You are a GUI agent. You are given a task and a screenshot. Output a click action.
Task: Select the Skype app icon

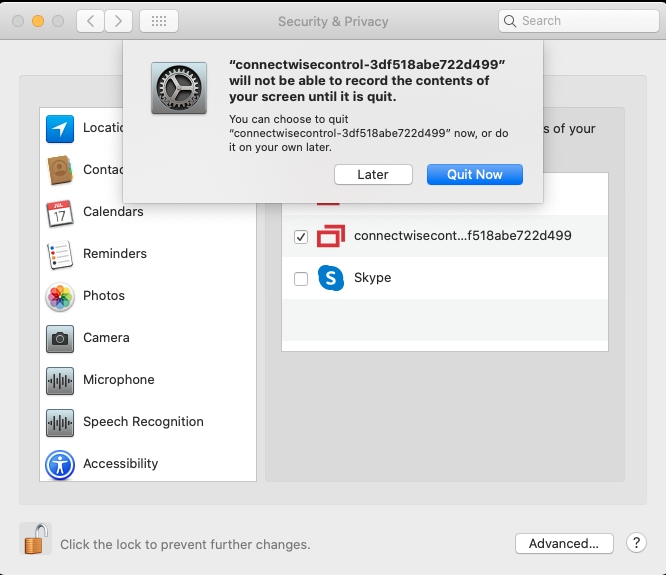pyautogui.click(x=330, y=278)
